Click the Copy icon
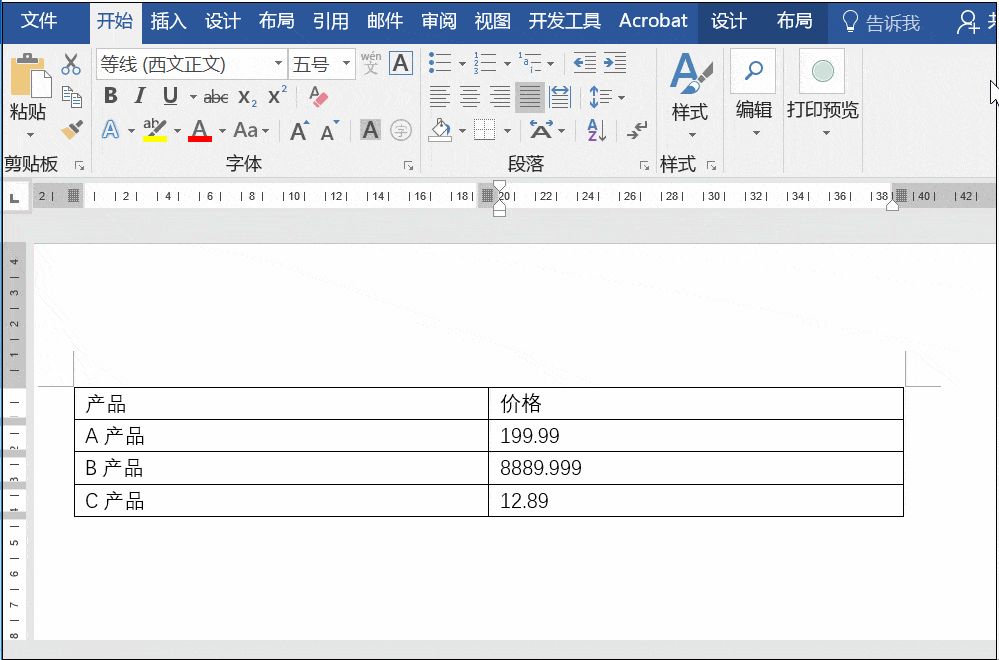 71,97
